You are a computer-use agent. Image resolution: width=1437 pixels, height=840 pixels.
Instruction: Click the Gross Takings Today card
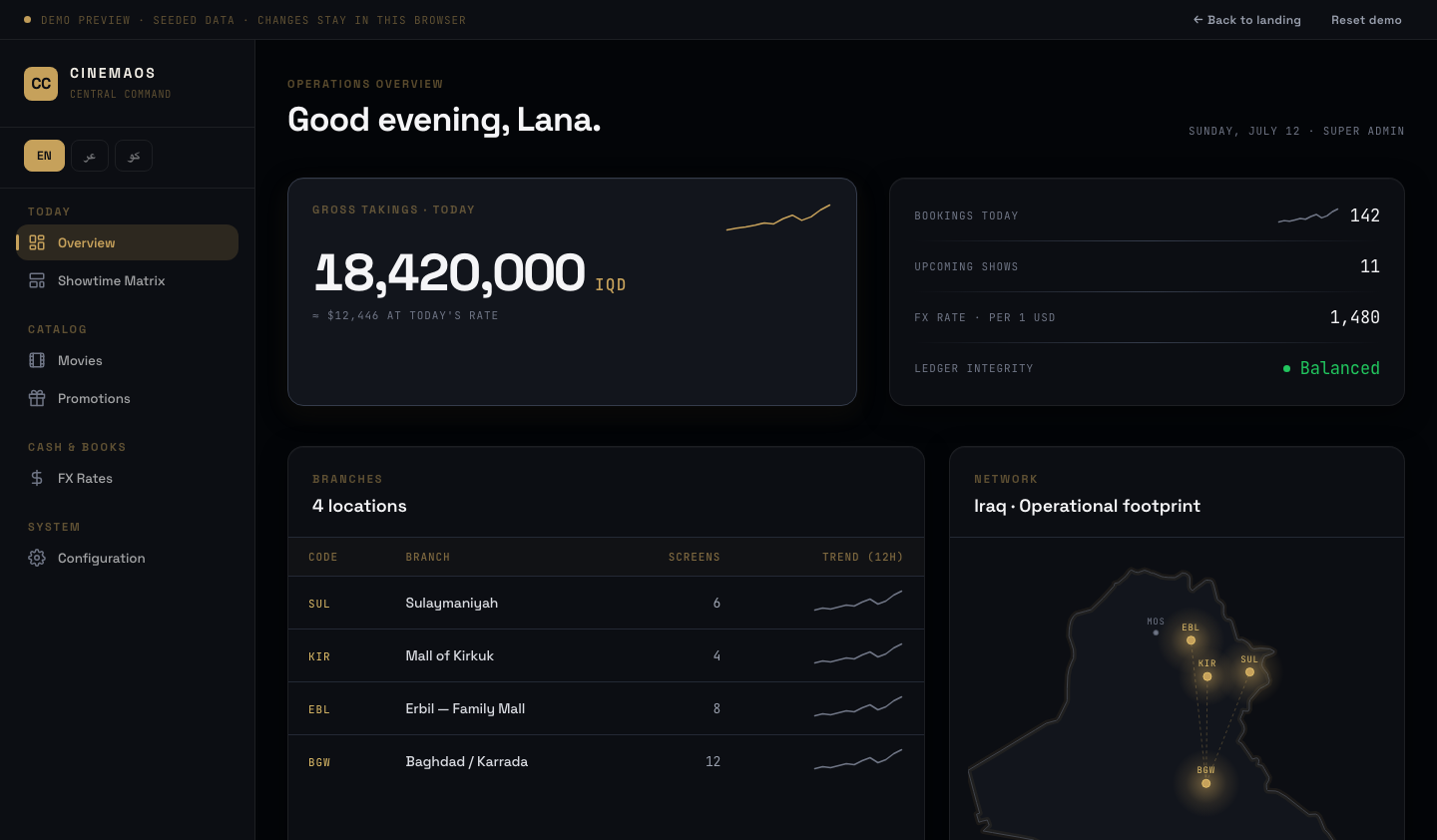pos(572,291)
